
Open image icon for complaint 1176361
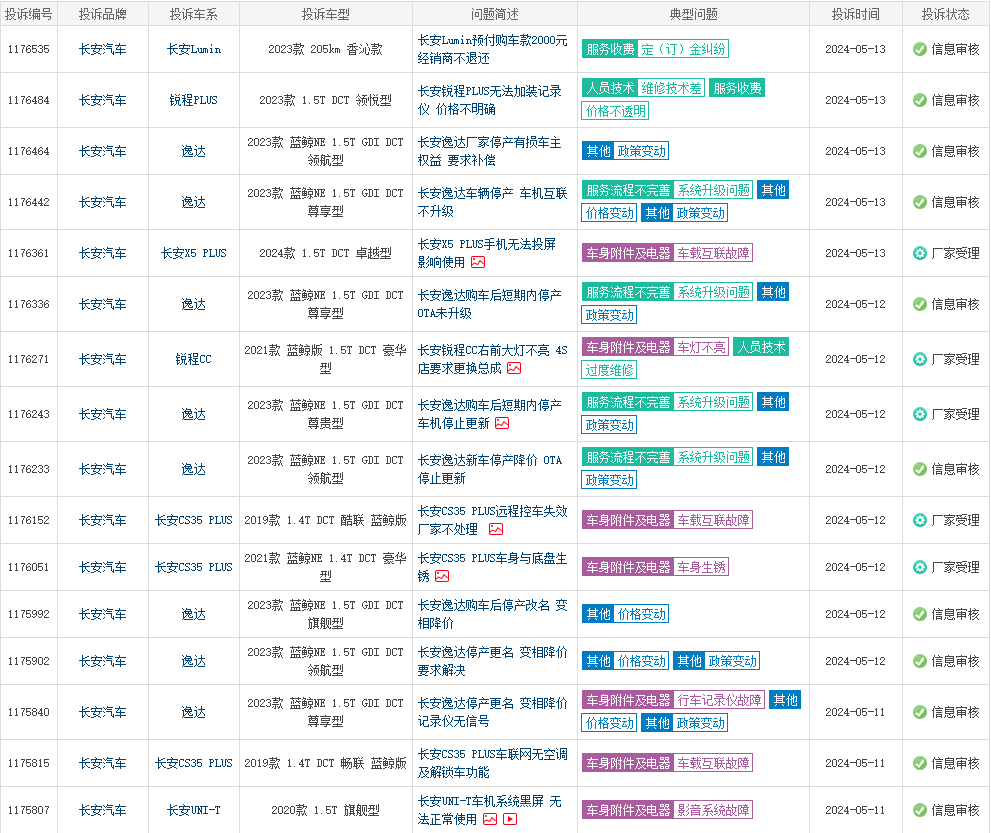(x=478, y=262)
